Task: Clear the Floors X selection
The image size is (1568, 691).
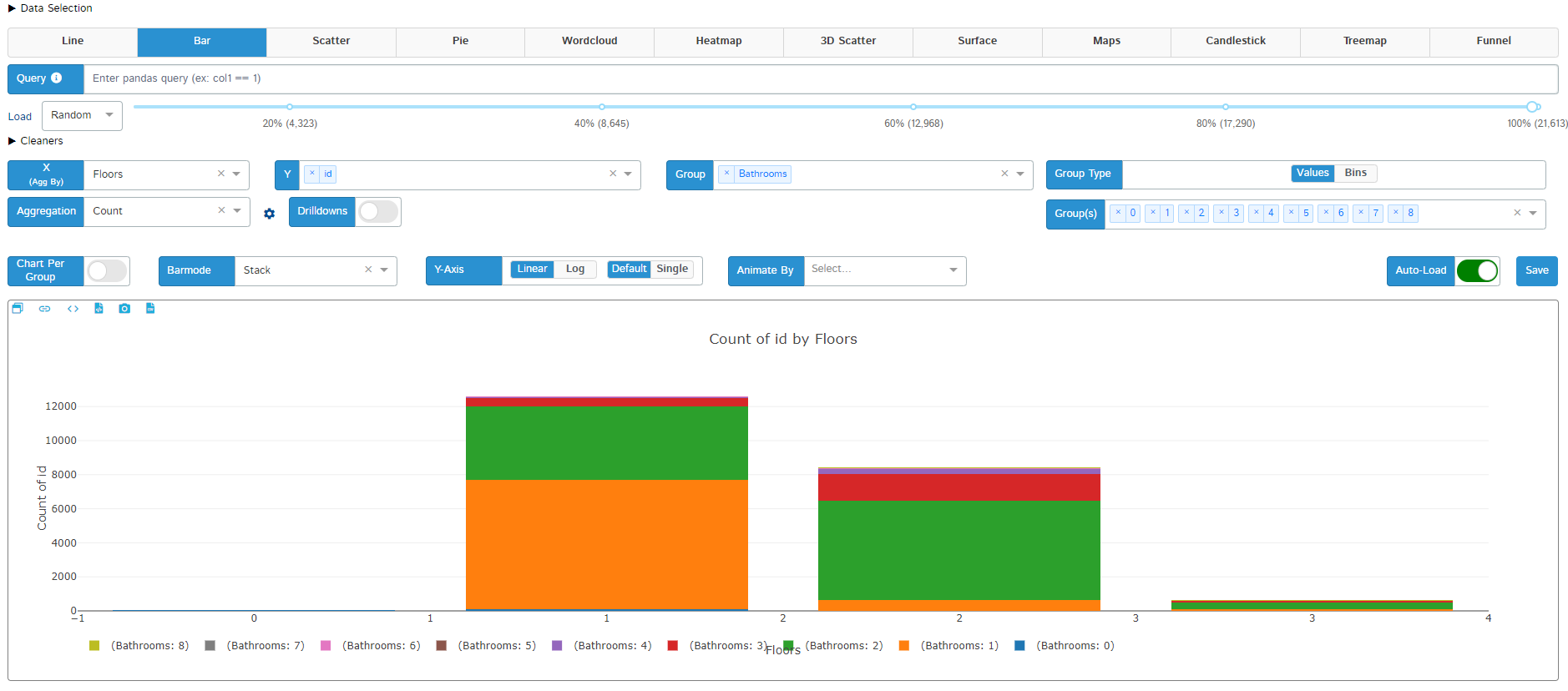Action: [x=221, y=174]
